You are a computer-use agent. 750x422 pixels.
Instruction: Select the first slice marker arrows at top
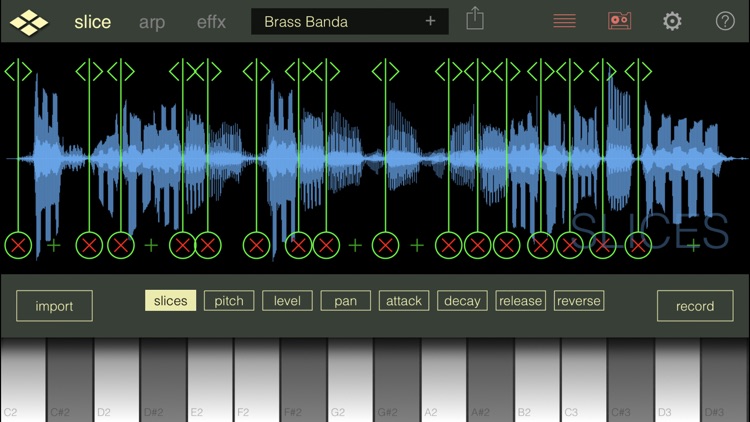[18, 72]
